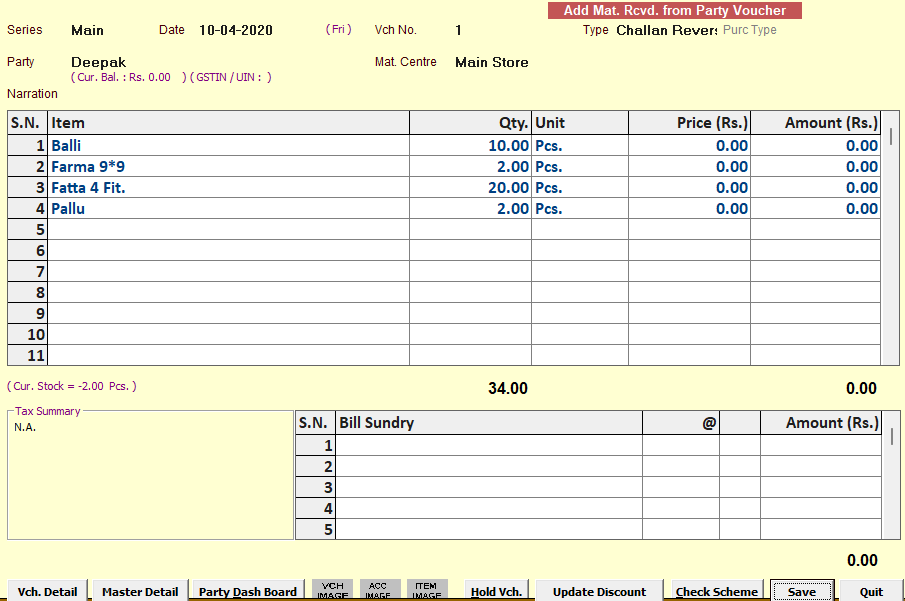The width and height of the screenshot is (905, 601).
Task: Click the ACC IMAGE icon button
Action: pyautogui.click(x=379, y=590)
